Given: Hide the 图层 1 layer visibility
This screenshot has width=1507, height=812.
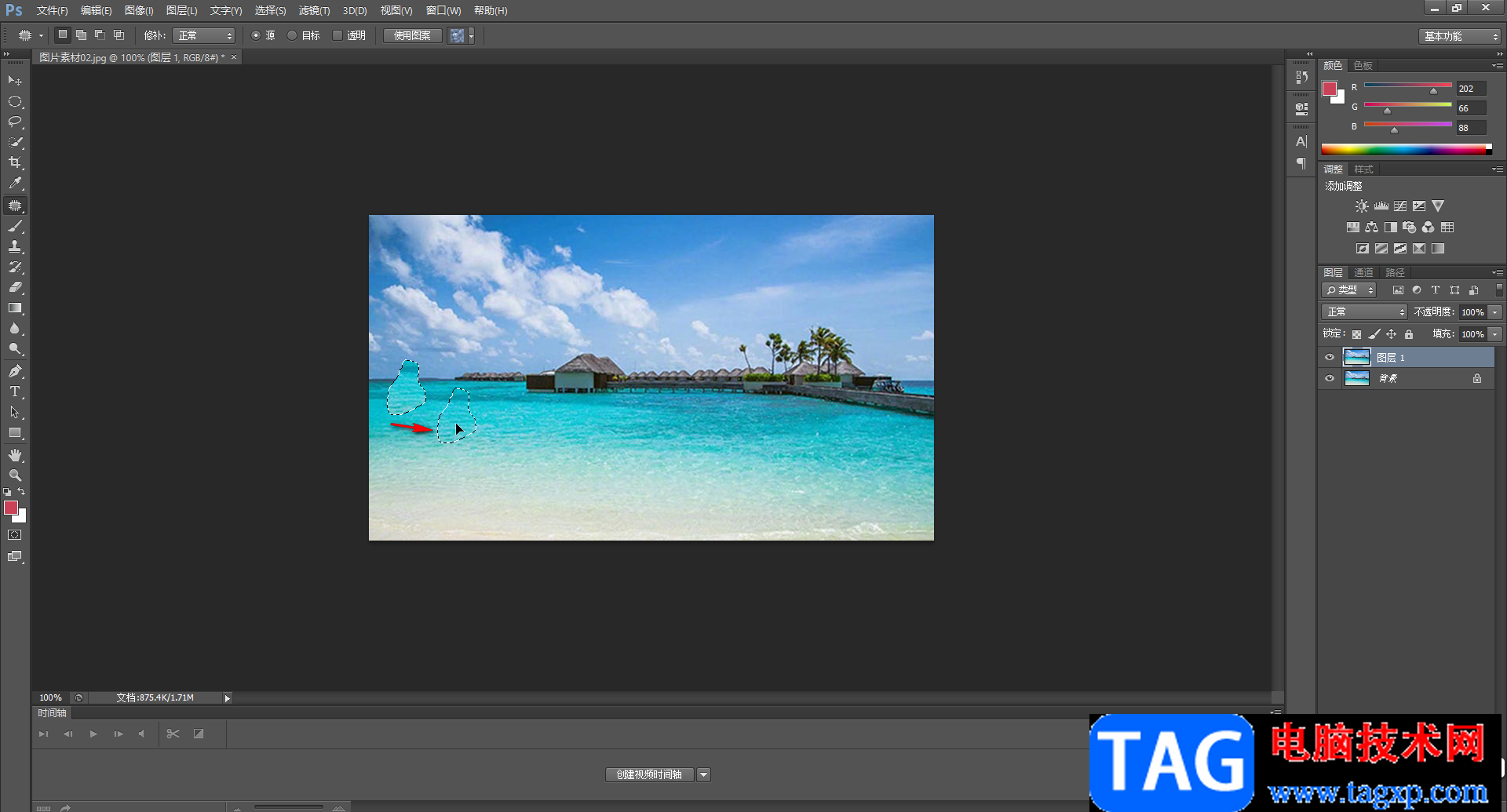Looking at the screenshot, I should pos(1330,358).
